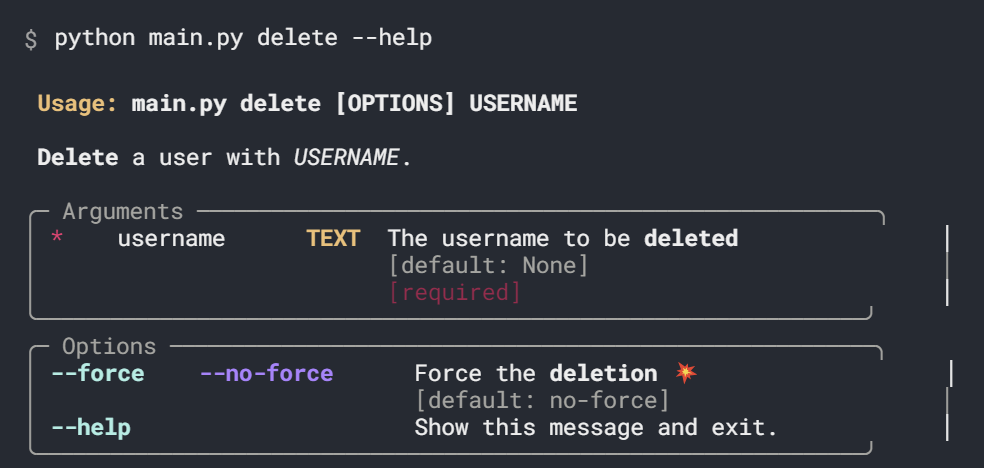The image size is (984, 468).
Task: Click the [default: None] text
Action: (x=488, y=266)
